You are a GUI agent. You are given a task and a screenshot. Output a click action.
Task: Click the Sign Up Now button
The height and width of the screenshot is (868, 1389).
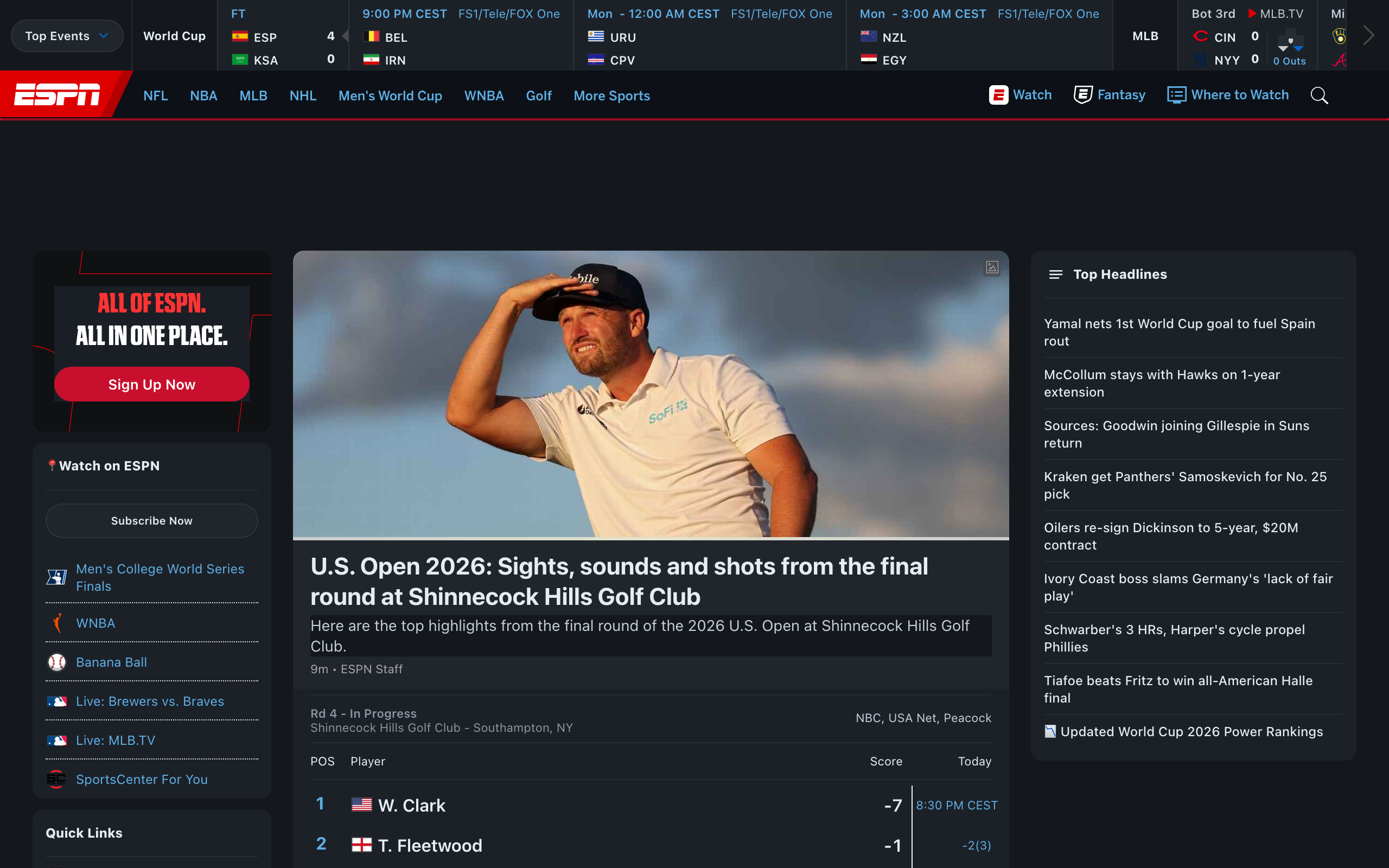151,384
